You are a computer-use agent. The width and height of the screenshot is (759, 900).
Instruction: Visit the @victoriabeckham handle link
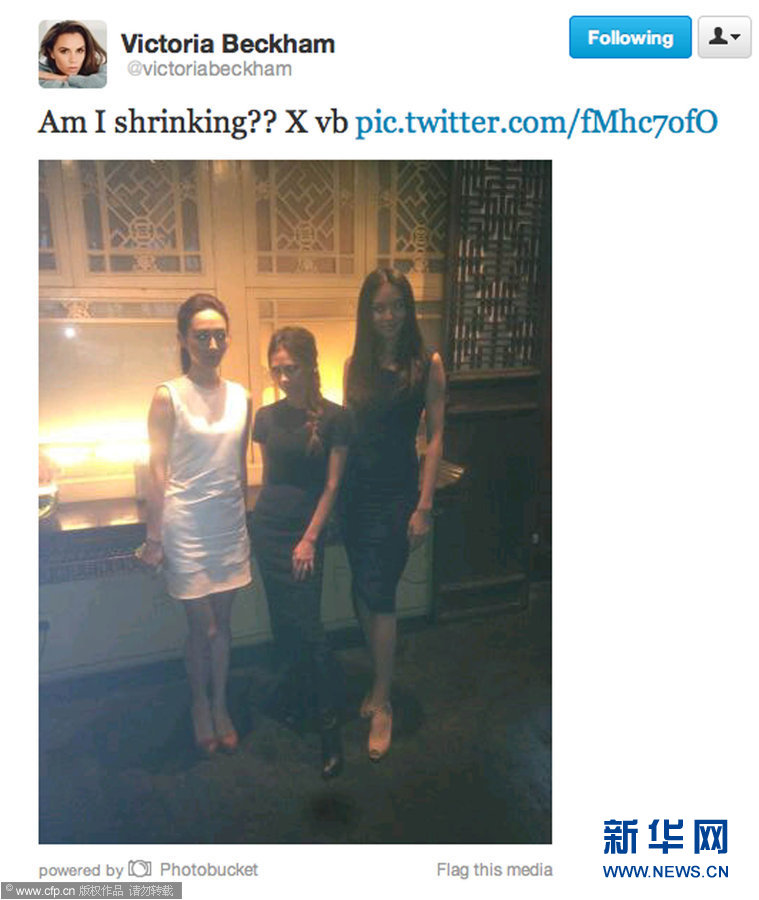[x=209, y=69]
